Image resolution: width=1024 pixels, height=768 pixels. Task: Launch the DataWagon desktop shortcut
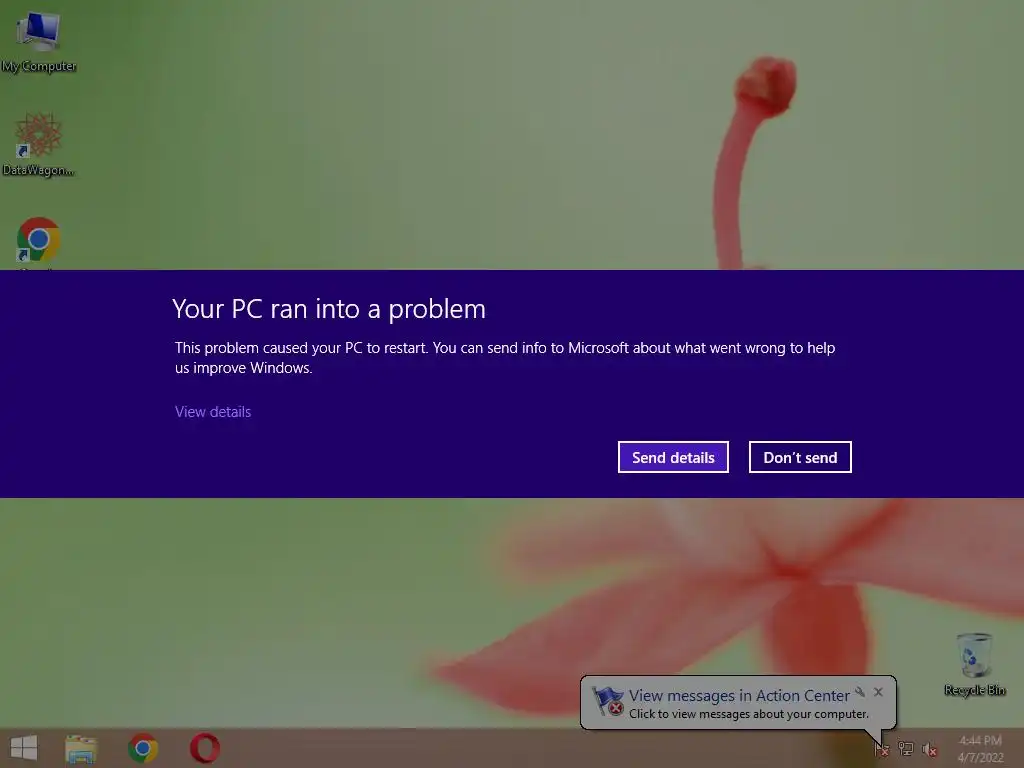point(38,144)
